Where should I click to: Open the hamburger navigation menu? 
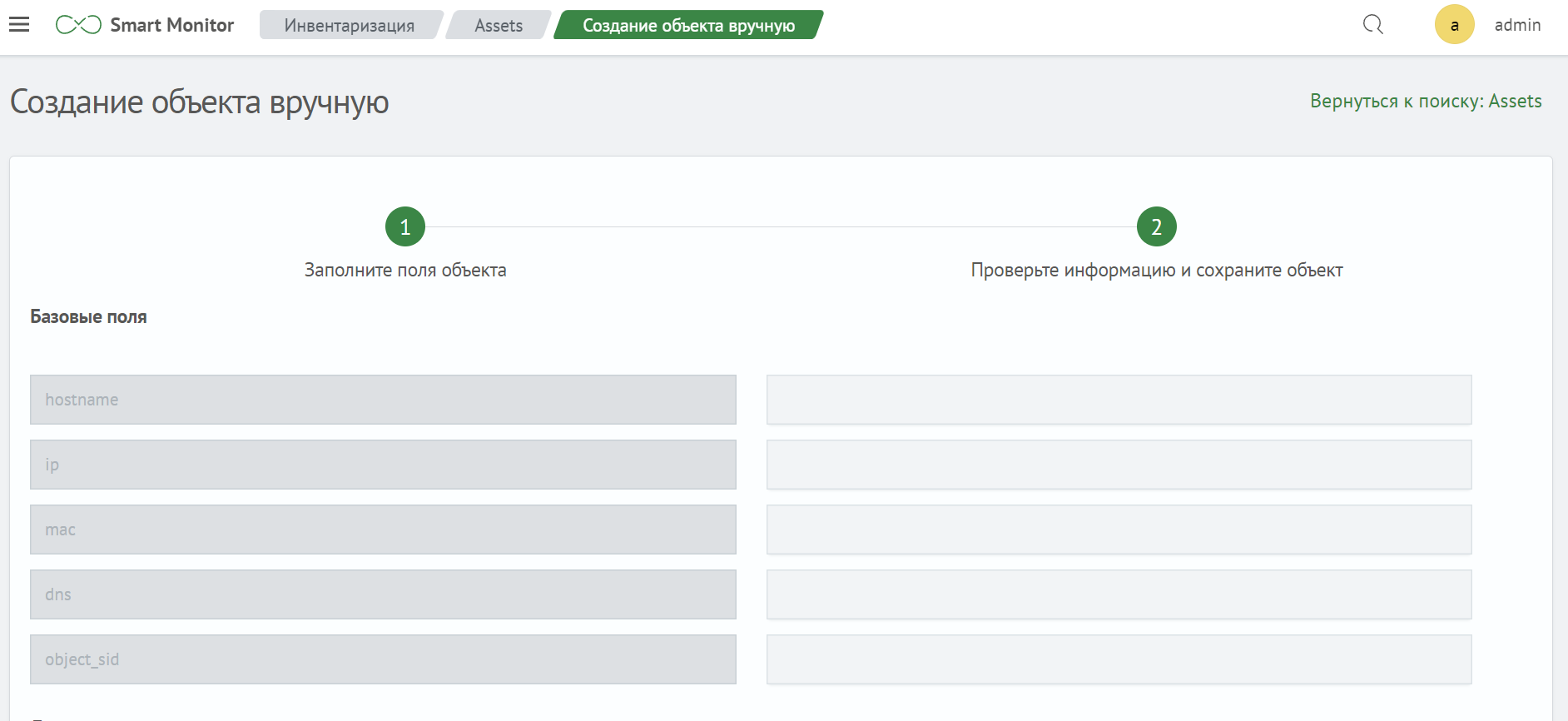pyautogui.click(x=19, y=25)
